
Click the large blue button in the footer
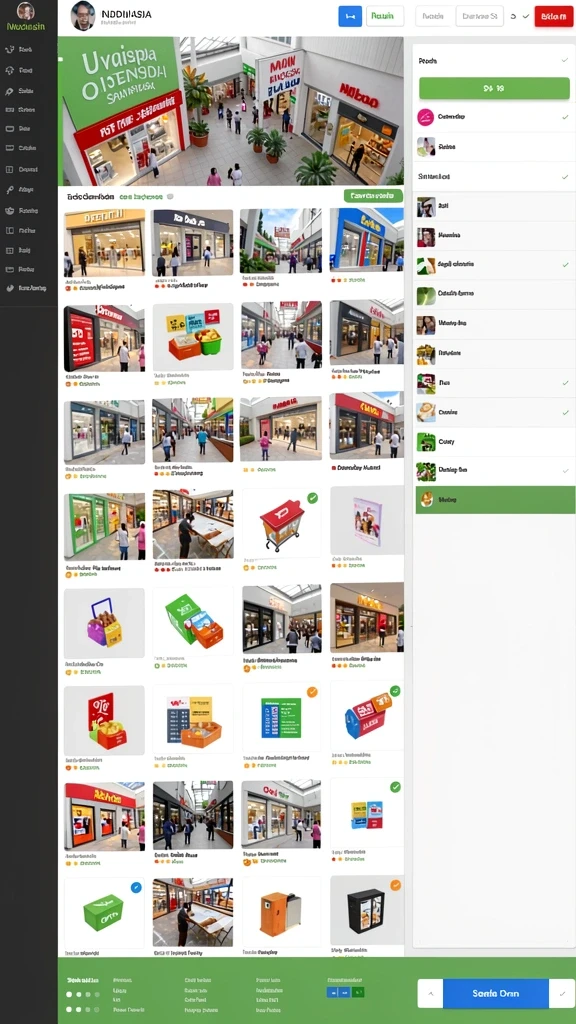click(x=496, y=993)
